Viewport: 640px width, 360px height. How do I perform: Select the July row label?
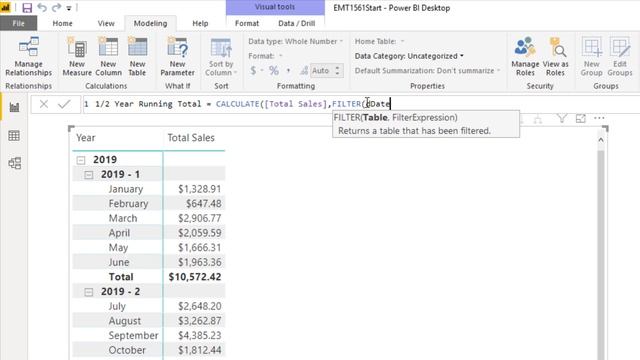117,306
